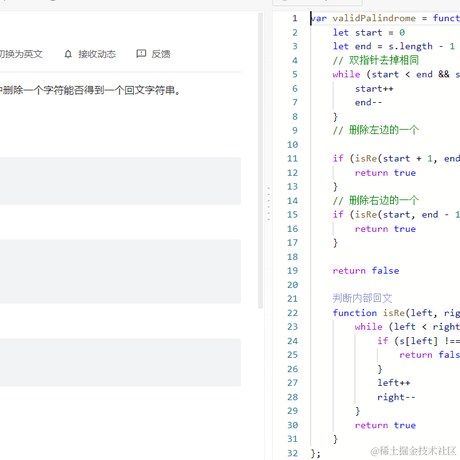Click the 'if (s[left] !==' line
Image resolution: width=460 pixels, height=460 pixels.
coord(419,341)
